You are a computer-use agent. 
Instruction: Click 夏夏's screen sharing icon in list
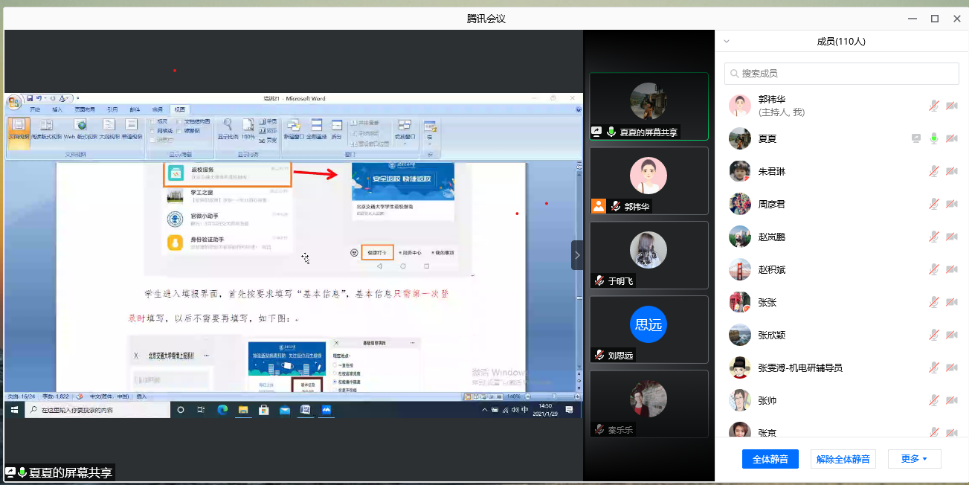coord(916,139)
